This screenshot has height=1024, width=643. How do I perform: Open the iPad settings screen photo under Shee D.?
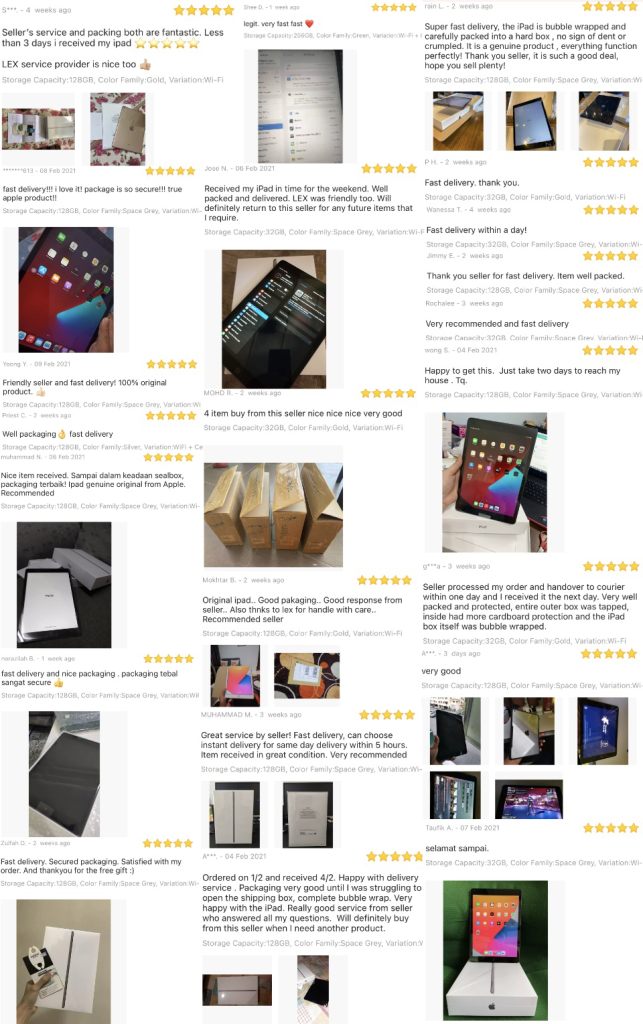[x=300, y=106]
